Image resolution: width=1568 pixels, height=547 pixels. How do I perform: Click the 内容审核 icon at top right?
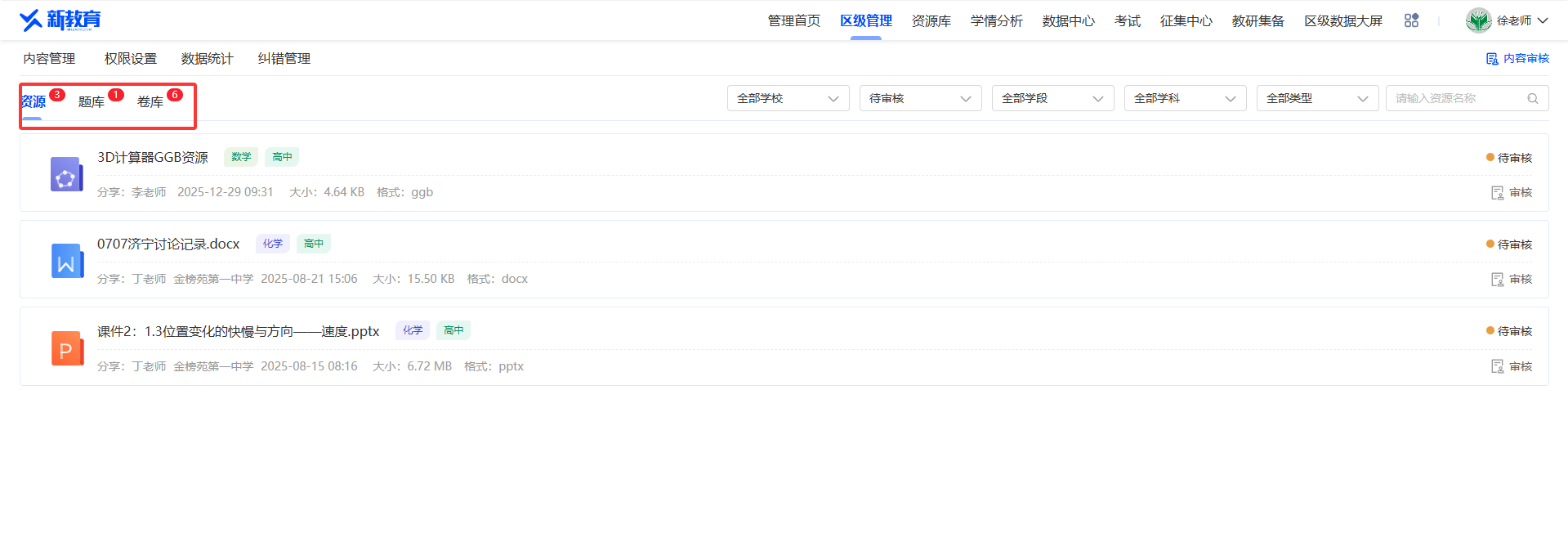click(1492, 59)
